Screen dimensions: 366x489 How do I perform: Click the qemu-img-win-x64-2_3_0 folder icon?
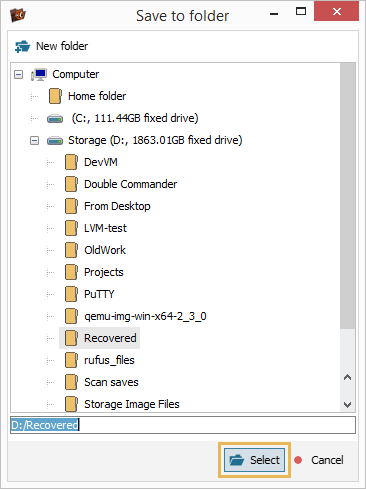[x=71, y=316]
